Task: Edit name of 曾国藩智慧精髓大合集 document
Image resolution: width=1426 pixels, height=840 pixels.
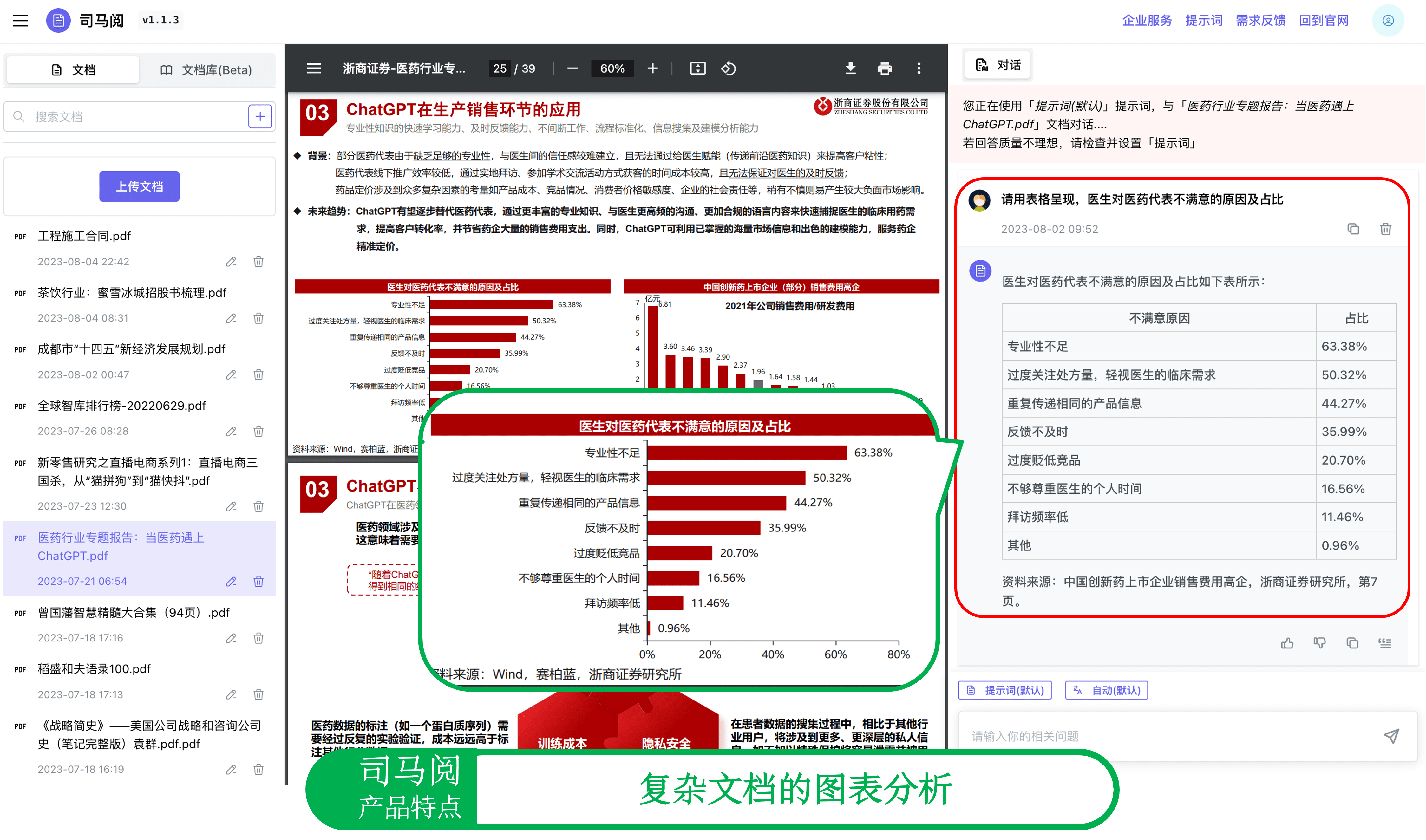Action: (231, 638)
